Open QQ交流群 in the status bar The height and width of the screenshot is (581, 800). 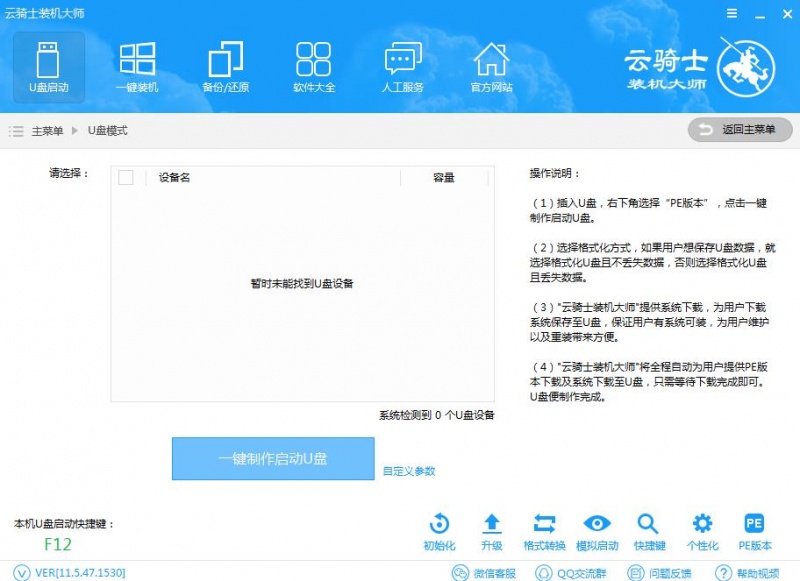[x=570, y=573]
